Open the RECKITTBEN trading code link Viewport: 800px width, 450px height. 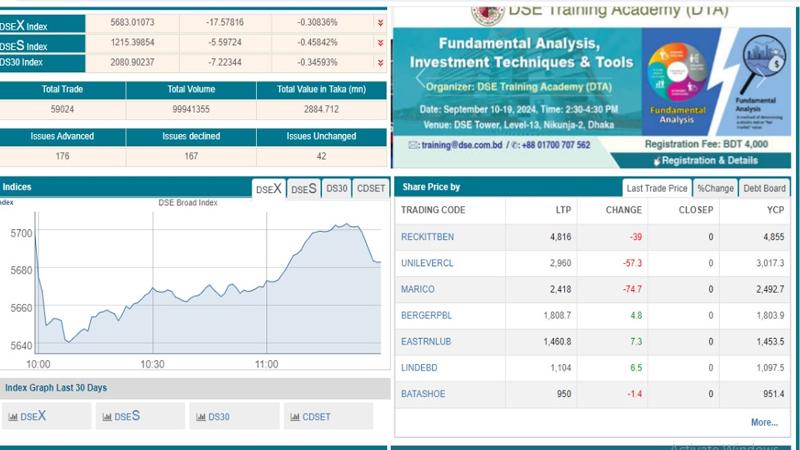[427, 237]
